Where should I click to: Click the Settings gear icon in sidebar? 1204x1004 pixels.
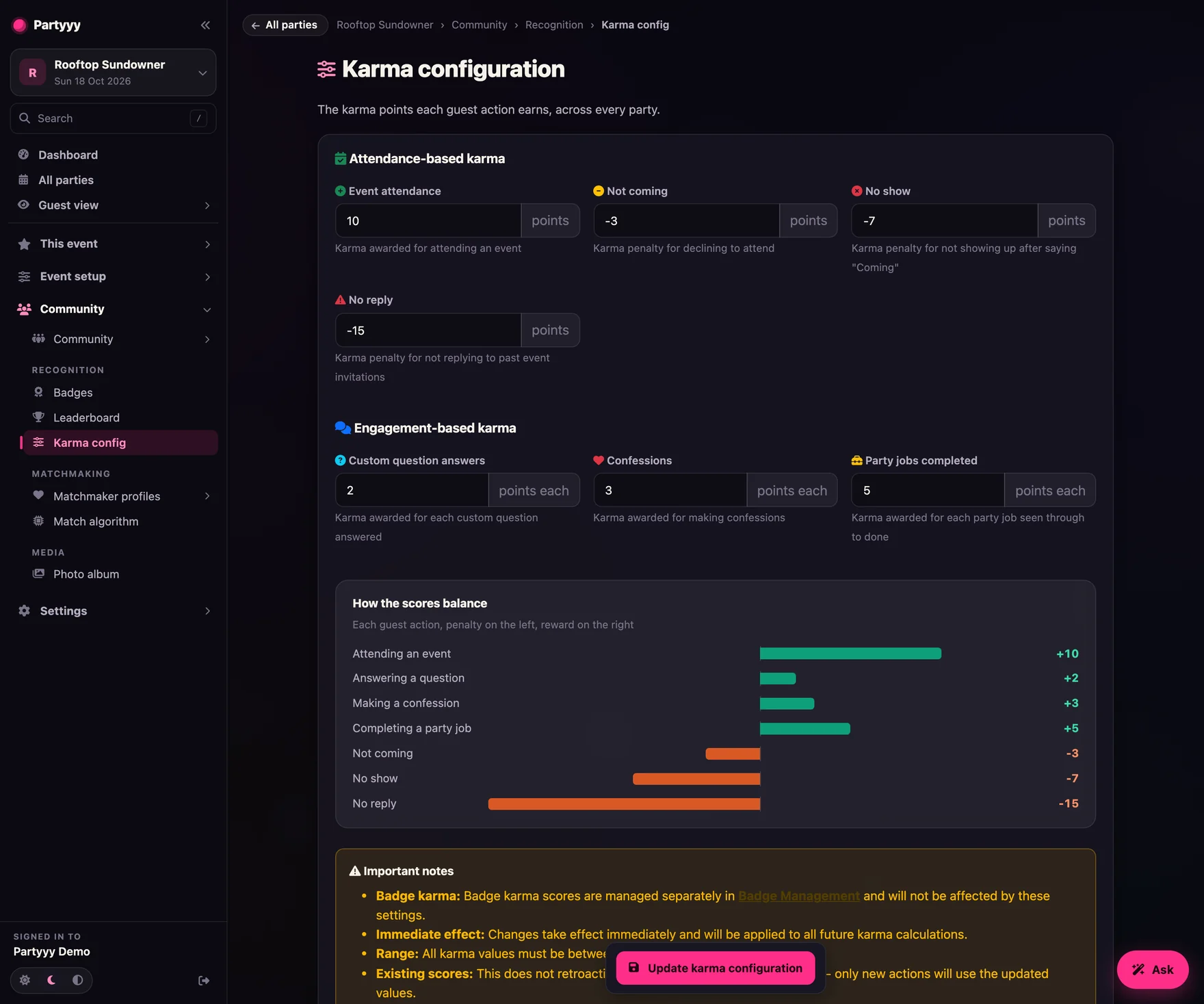click(25, 610)
